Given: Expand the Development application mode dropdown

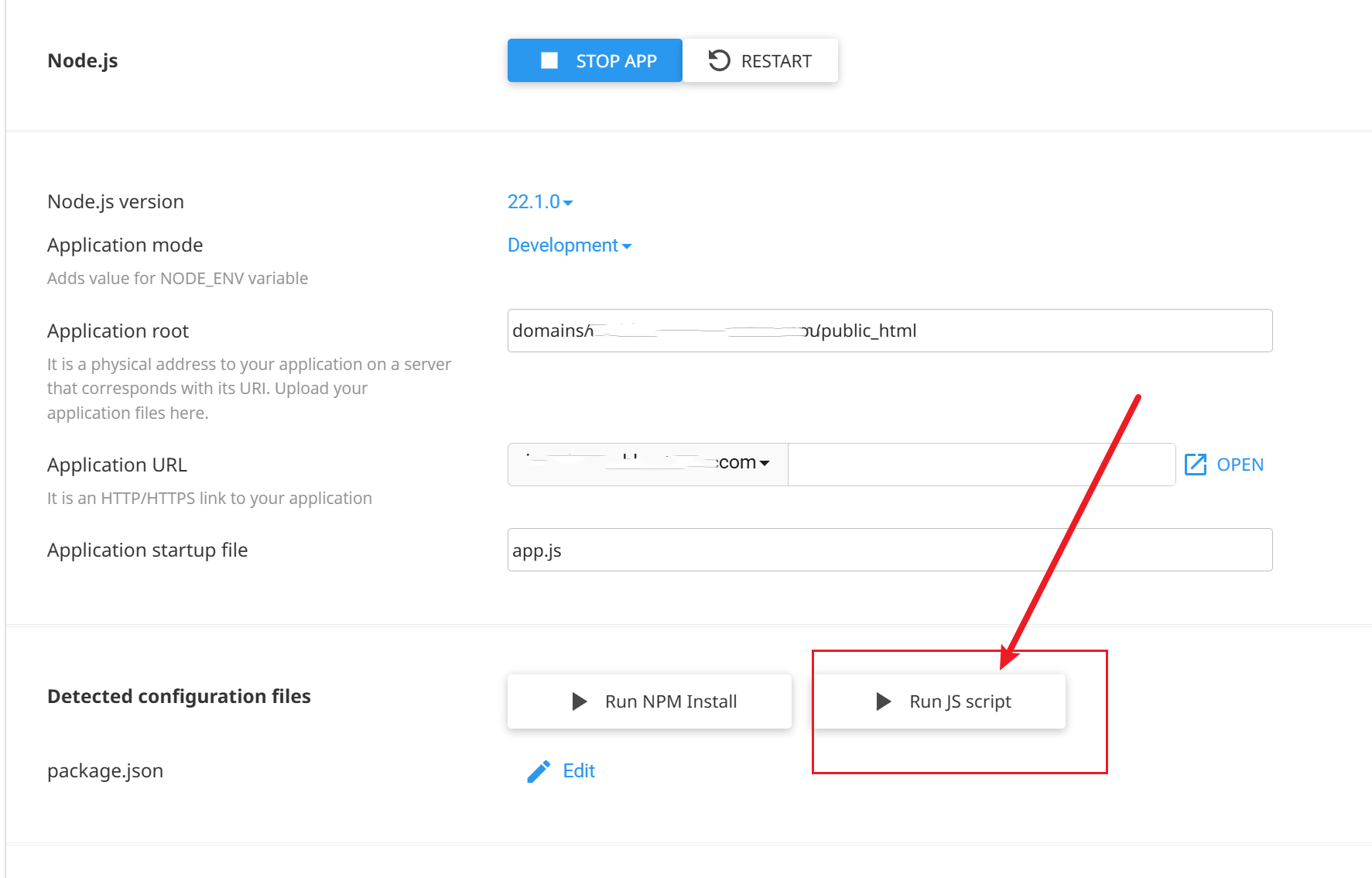Looking at the screenshot, I should pyautogui.click(x=563, y=245).
